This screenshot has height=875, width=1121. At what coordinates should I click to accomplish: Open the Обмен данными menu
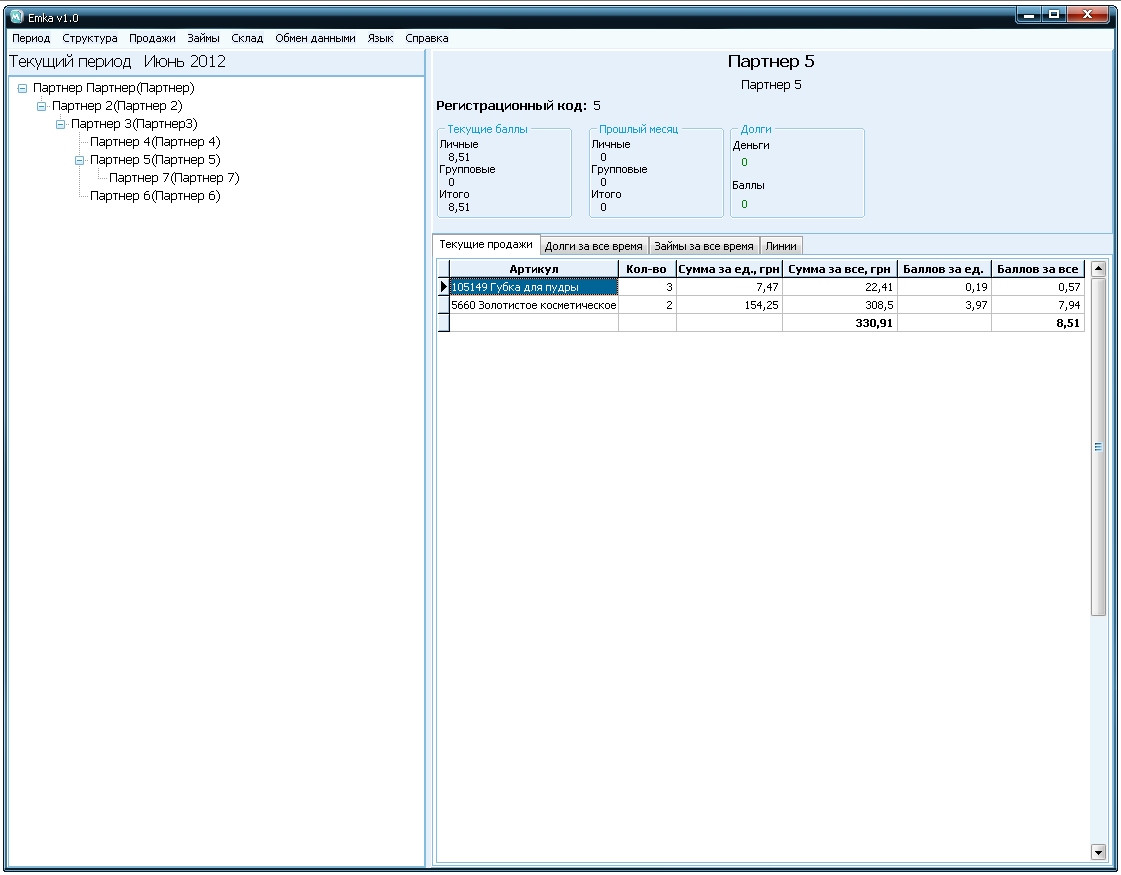tap(315, 38)
